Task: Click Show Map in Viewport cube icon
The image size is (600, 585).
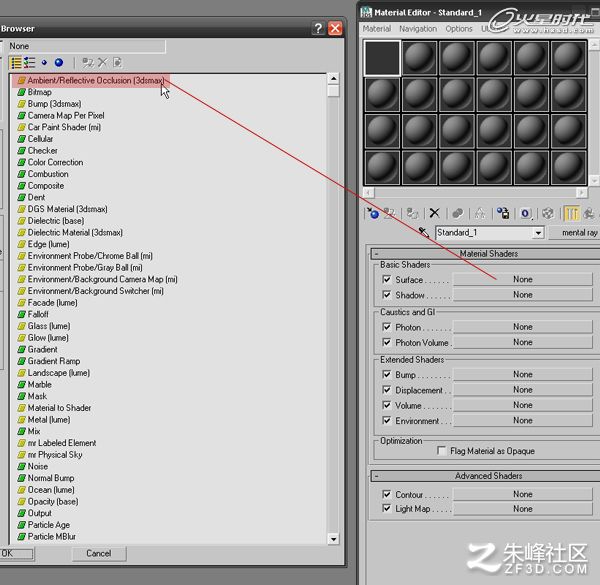Action: (x=548, y=213)
